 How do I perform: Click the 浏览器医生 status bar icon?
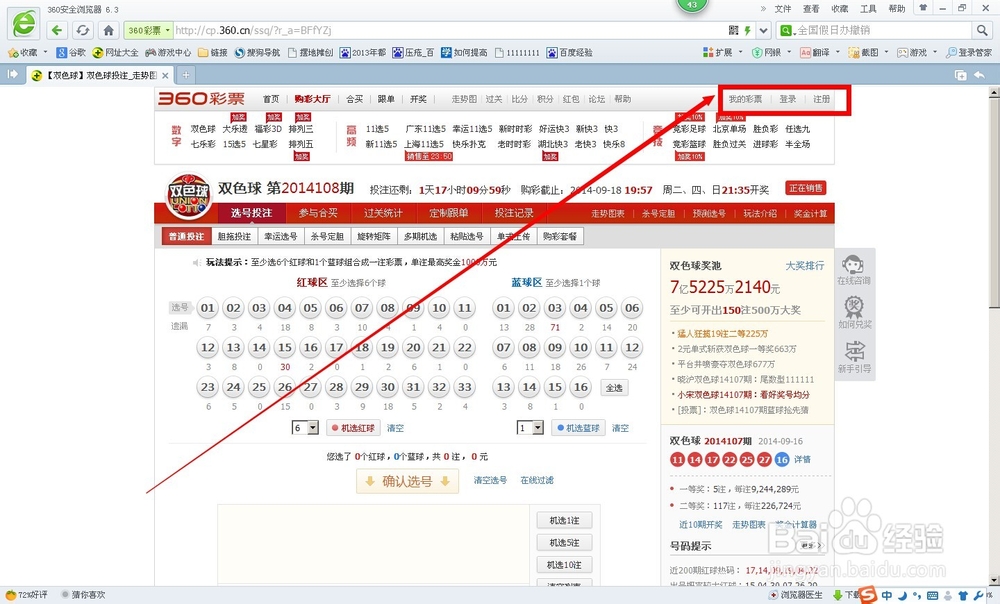[796, 594]
